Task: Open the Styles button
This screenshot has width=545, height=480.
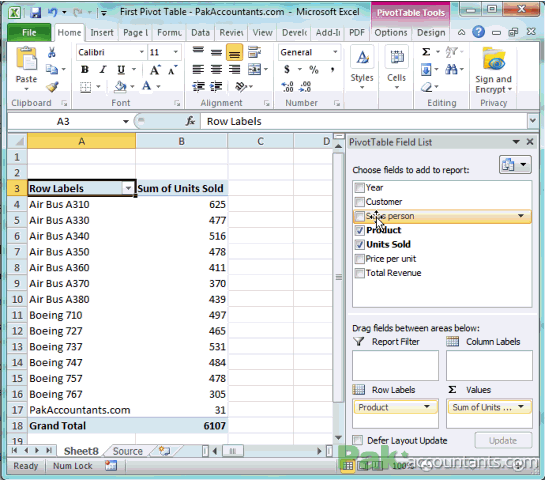Action: click(362, 68)
